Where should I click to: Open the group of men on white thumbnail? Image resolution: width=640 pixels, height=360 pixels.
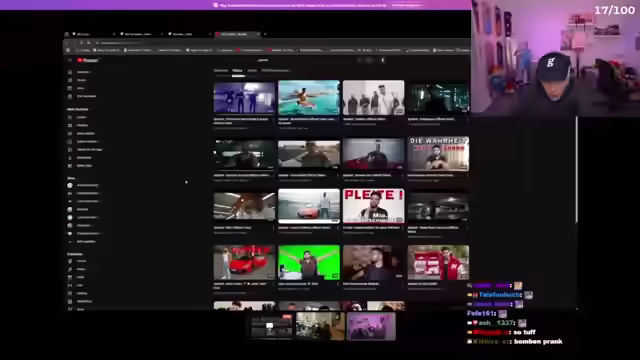(x=373, y=98)
